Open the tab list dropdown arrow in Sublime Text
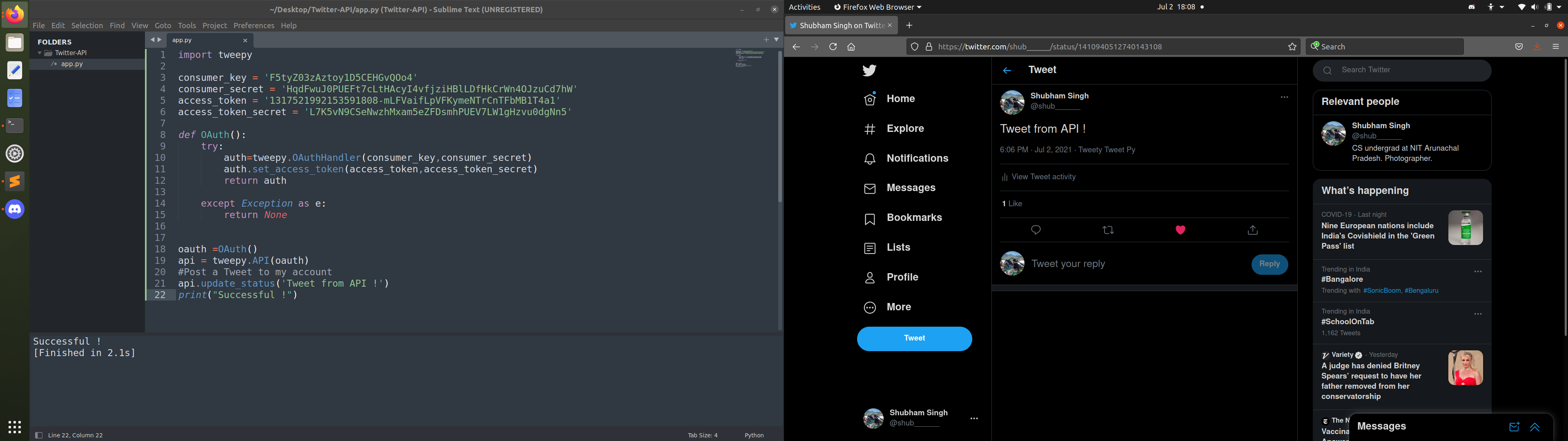 (x=777, y=40)
